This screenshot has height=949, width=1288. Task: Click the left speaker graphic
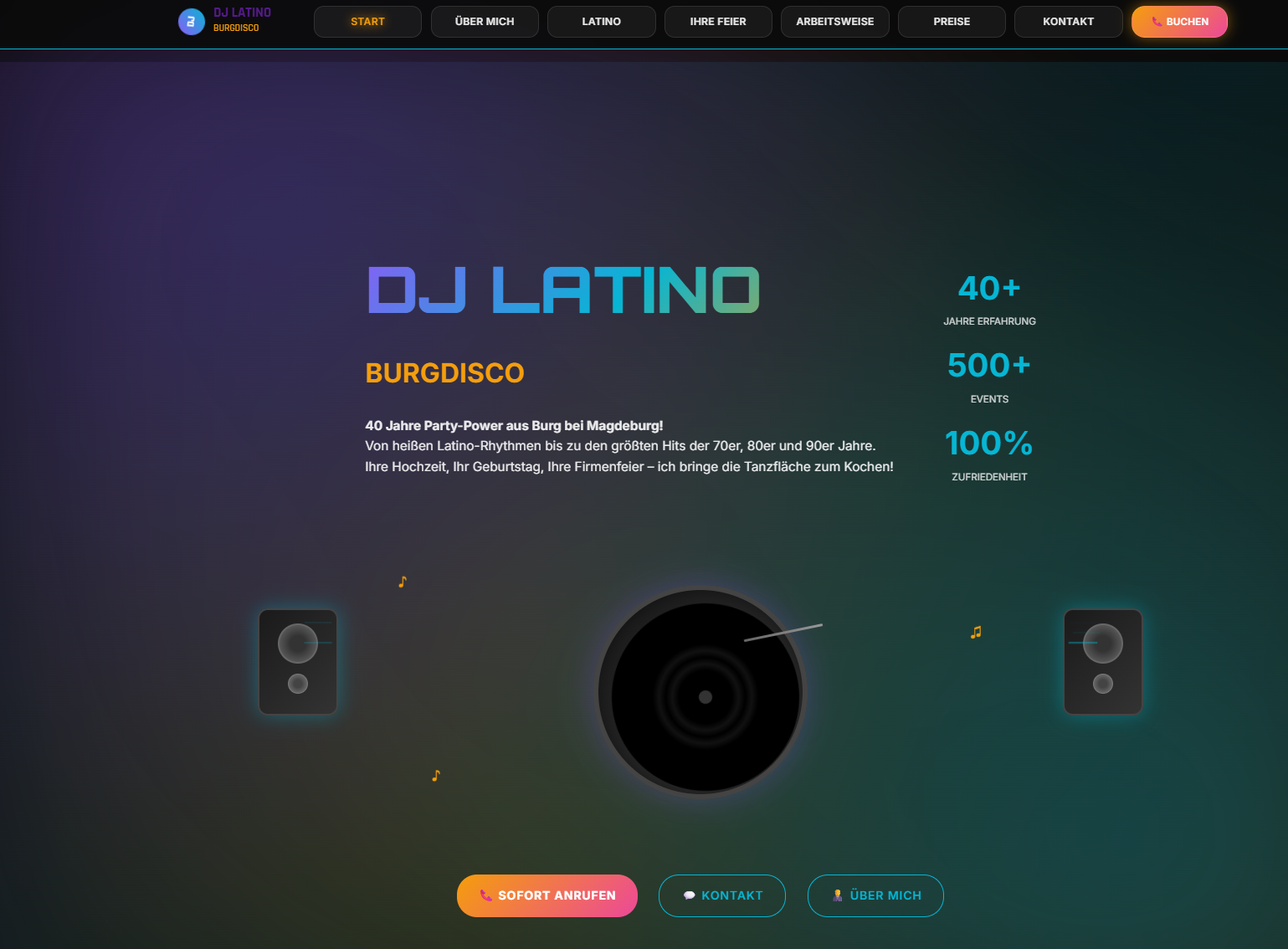[x=298, y=662]
